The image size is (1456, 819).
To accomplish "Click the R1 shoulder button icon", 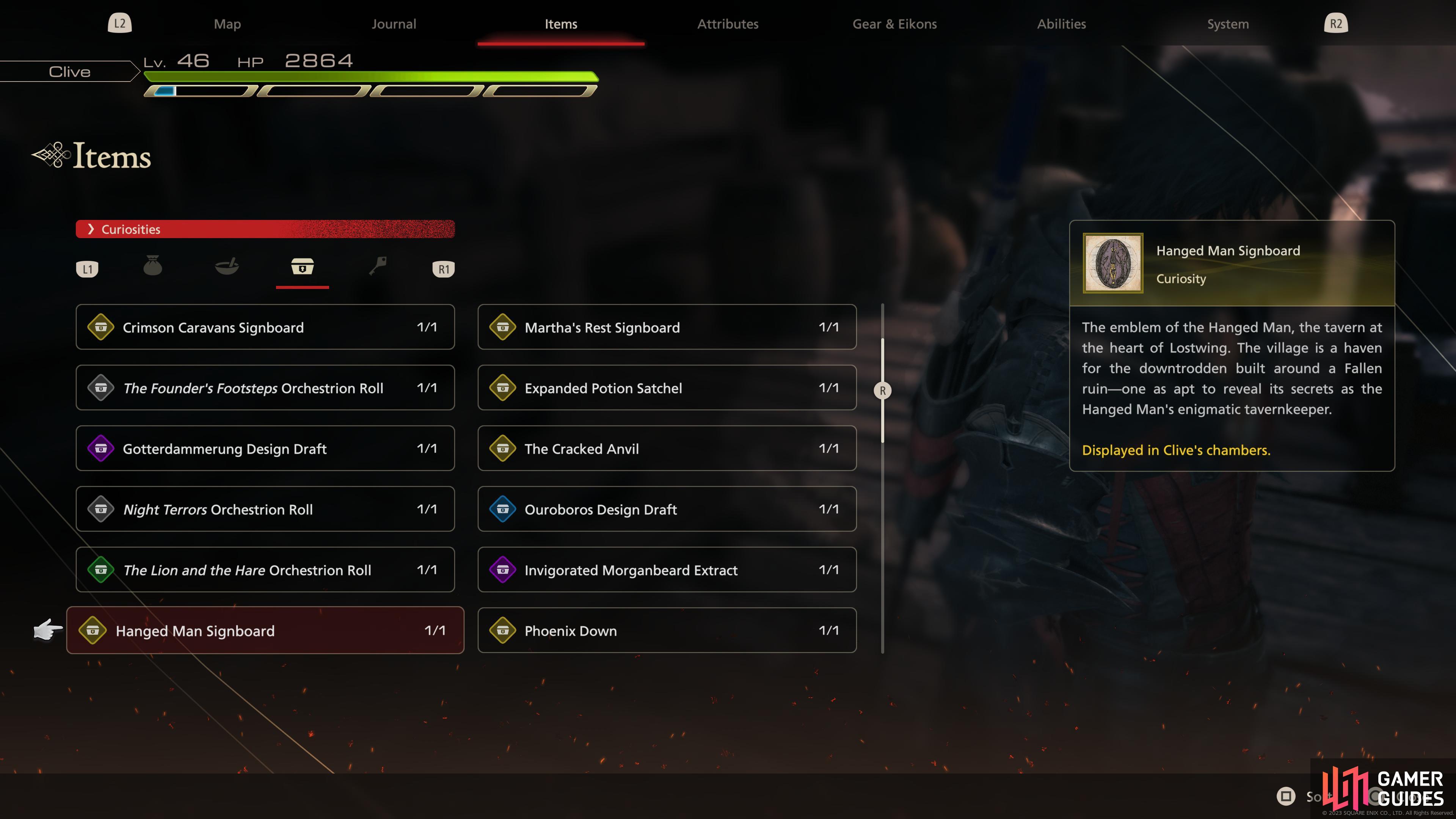I will pyautogui.click(x=444, y=269).
